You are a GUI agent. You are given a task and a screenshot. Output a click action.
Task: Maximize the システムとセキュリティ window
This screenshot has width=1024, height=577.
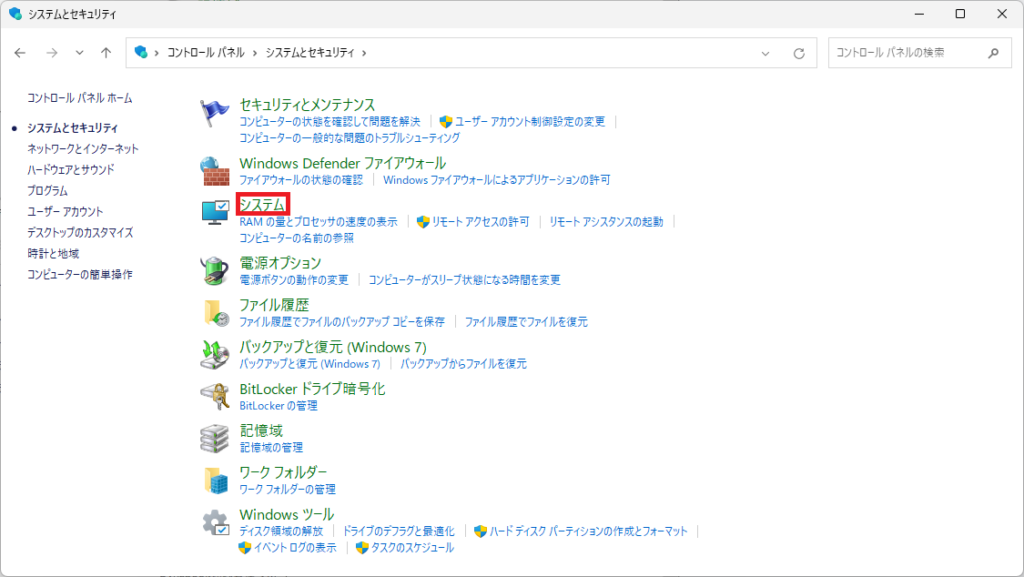tap(960, 14)
